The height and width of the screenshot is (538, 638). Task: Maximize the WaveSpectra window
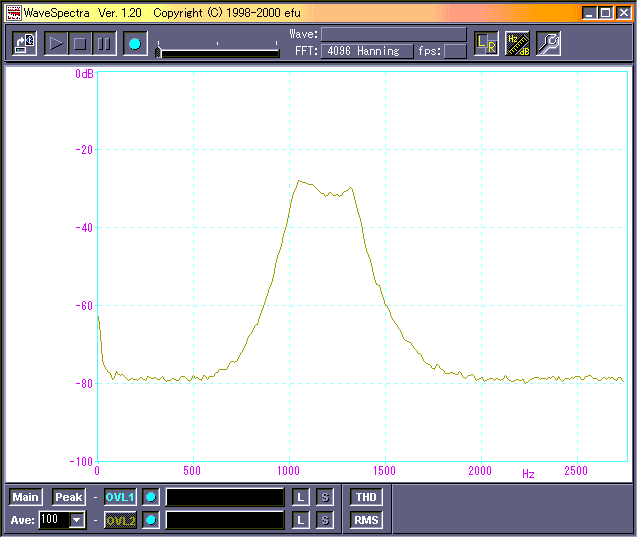[605, 13]
